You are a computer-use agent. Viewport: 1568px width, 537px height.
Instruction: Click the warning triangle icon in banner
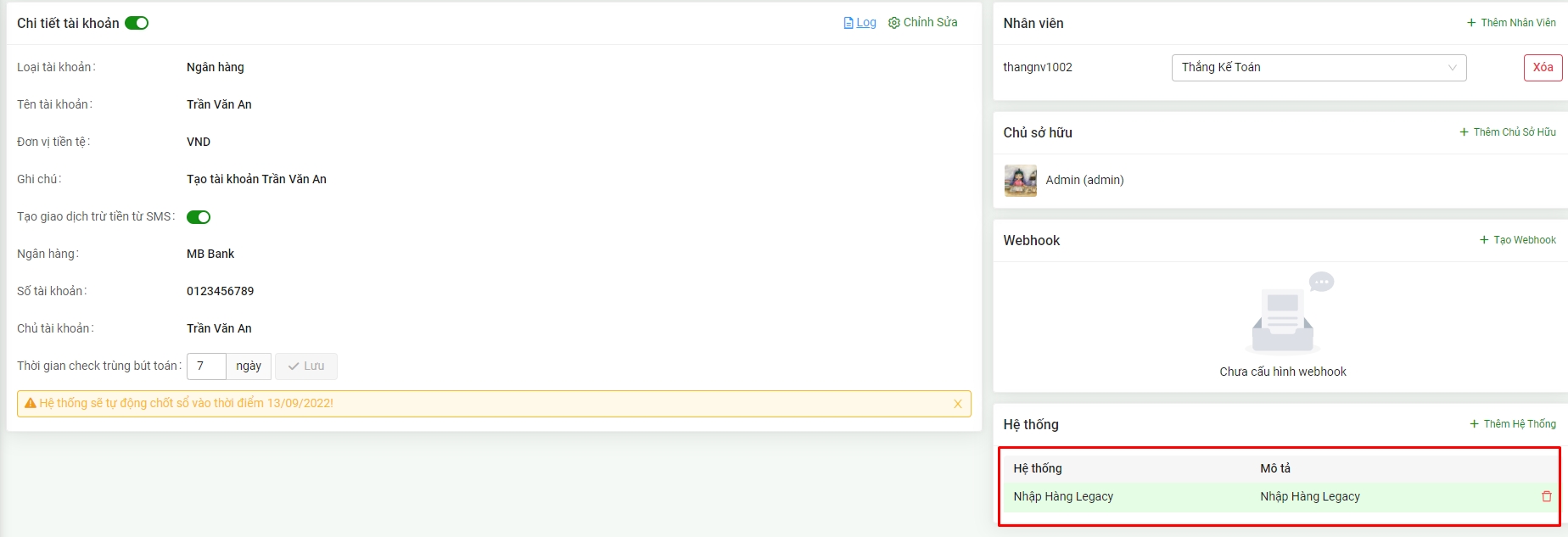pos(31,404)
